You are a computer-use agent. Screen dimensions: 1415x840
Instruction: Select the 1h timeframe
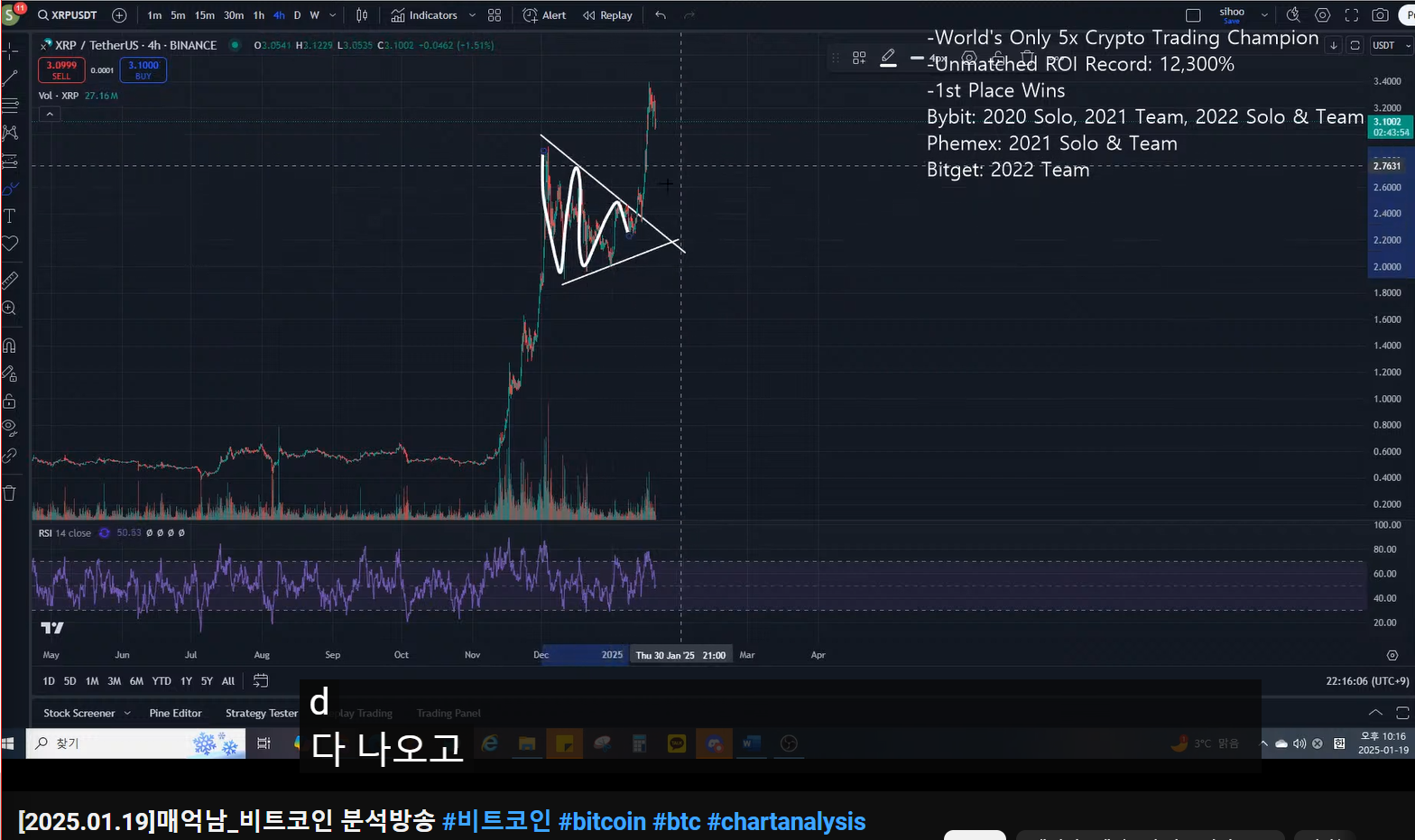coord(259,15)
